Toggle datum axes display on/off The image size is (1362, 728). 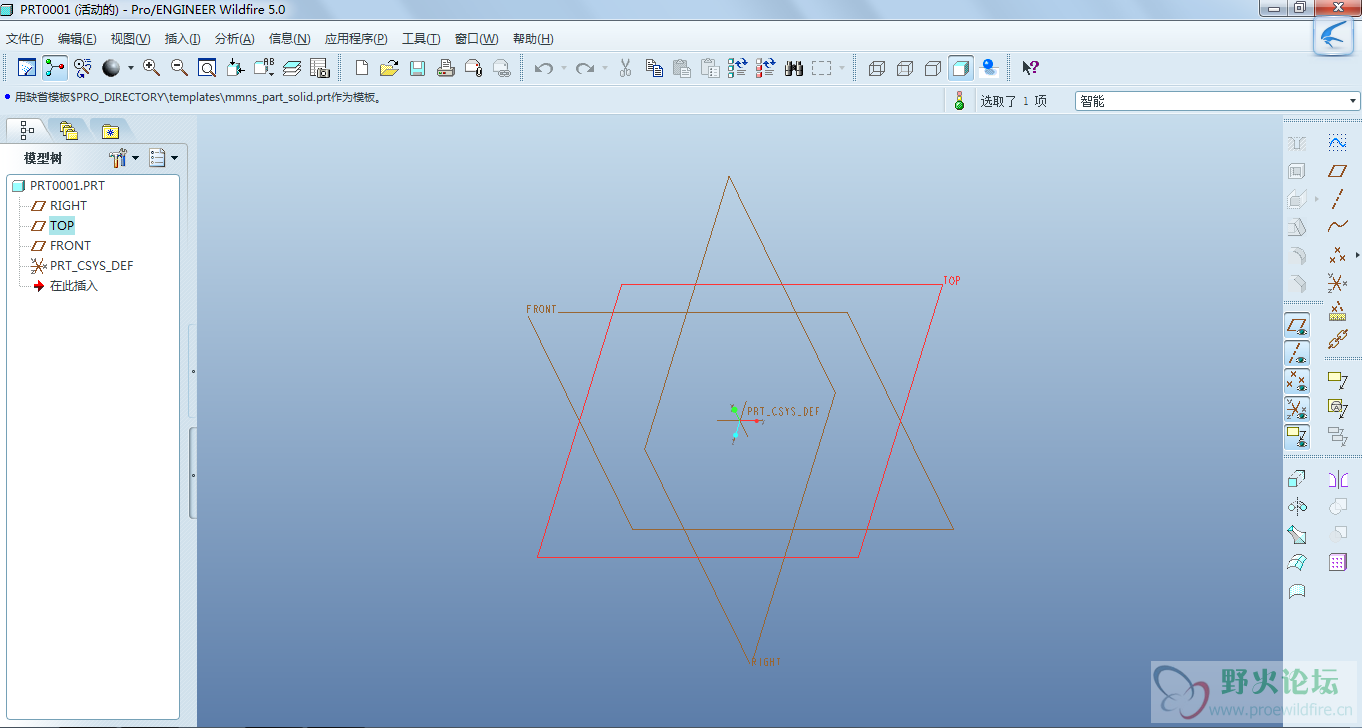(1297, 353)
